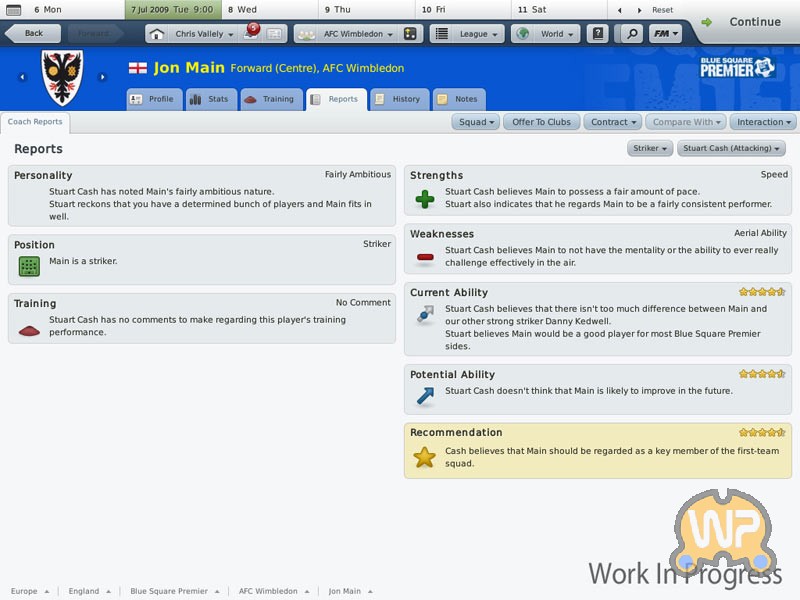Open Compare With dropdown
The height and width of the screenshot is (600, 800).
click(x=686, y=122)
